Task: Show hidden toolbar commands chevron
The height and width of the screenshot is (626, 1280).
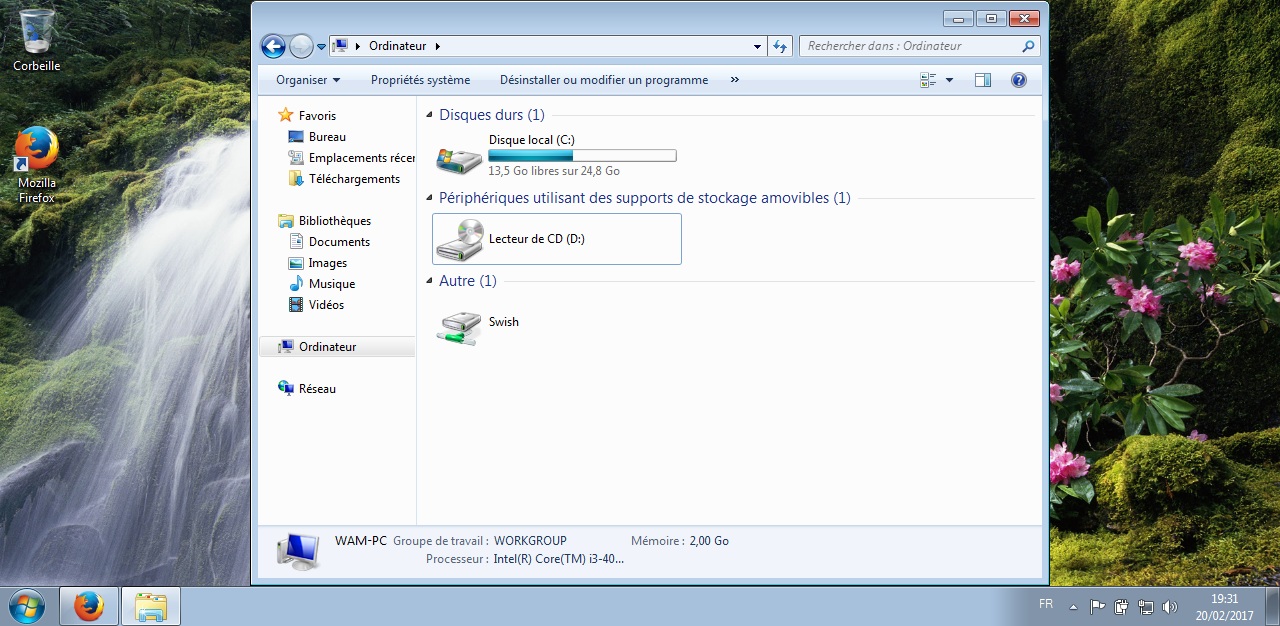Action: click(x=734, y=80)
